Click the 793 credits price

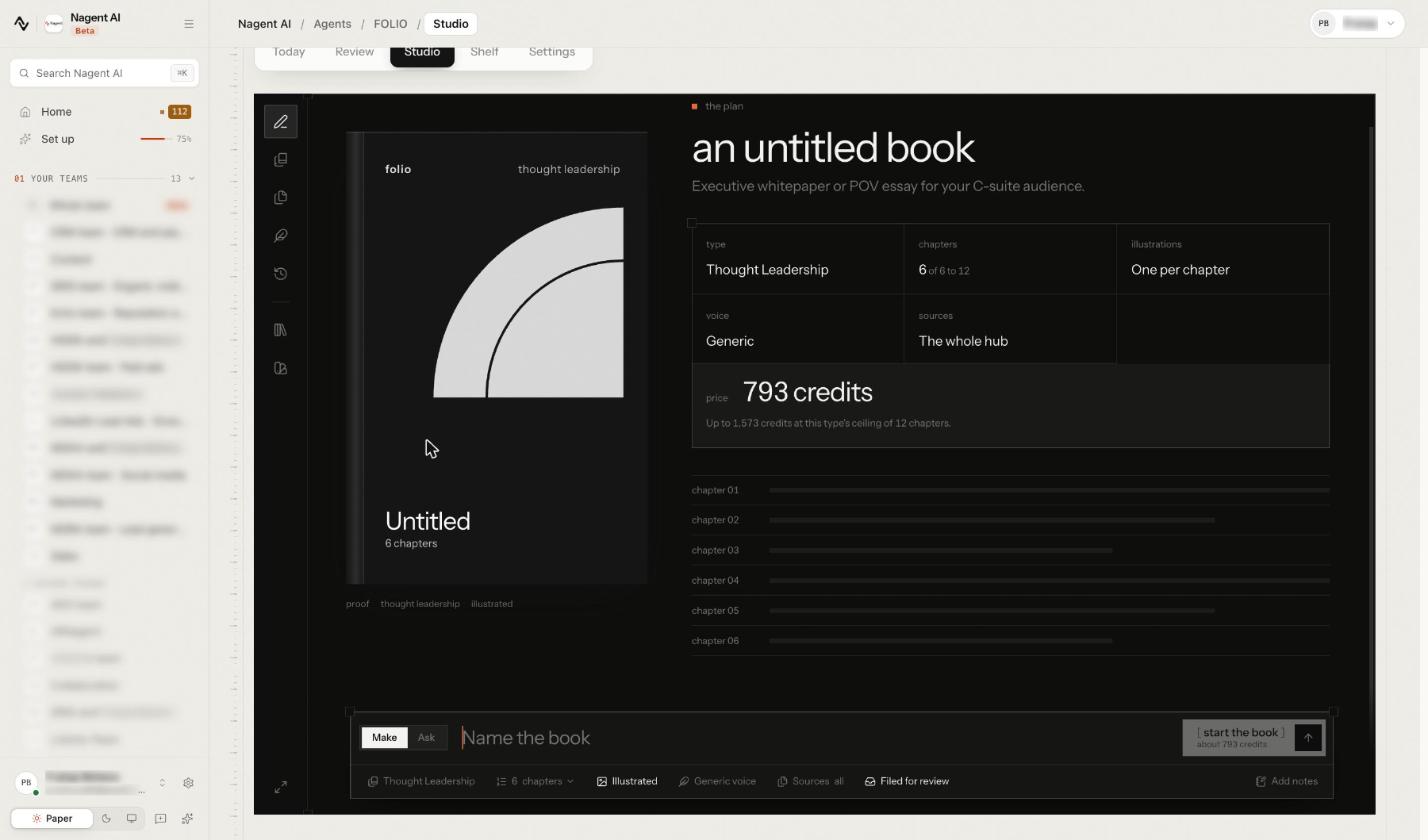[808, 392]
